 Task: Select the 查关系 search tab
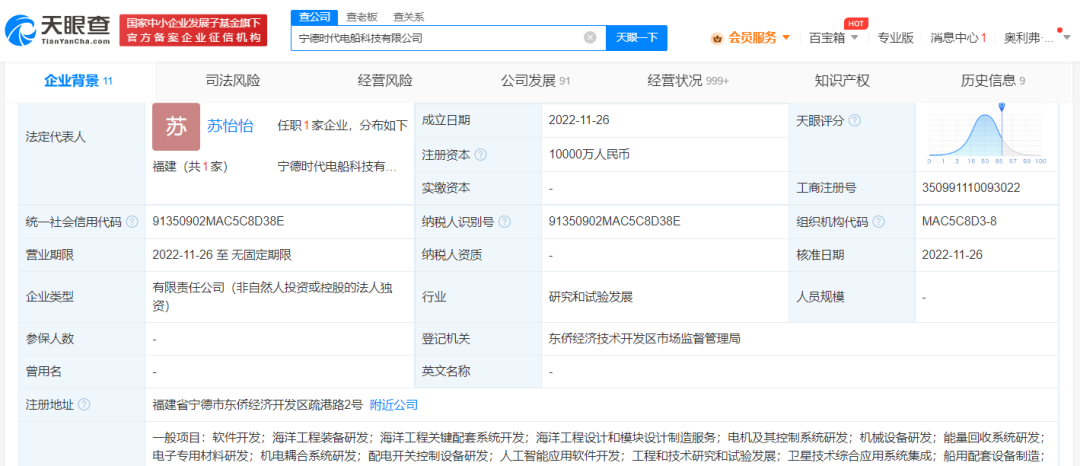point(408,16)
